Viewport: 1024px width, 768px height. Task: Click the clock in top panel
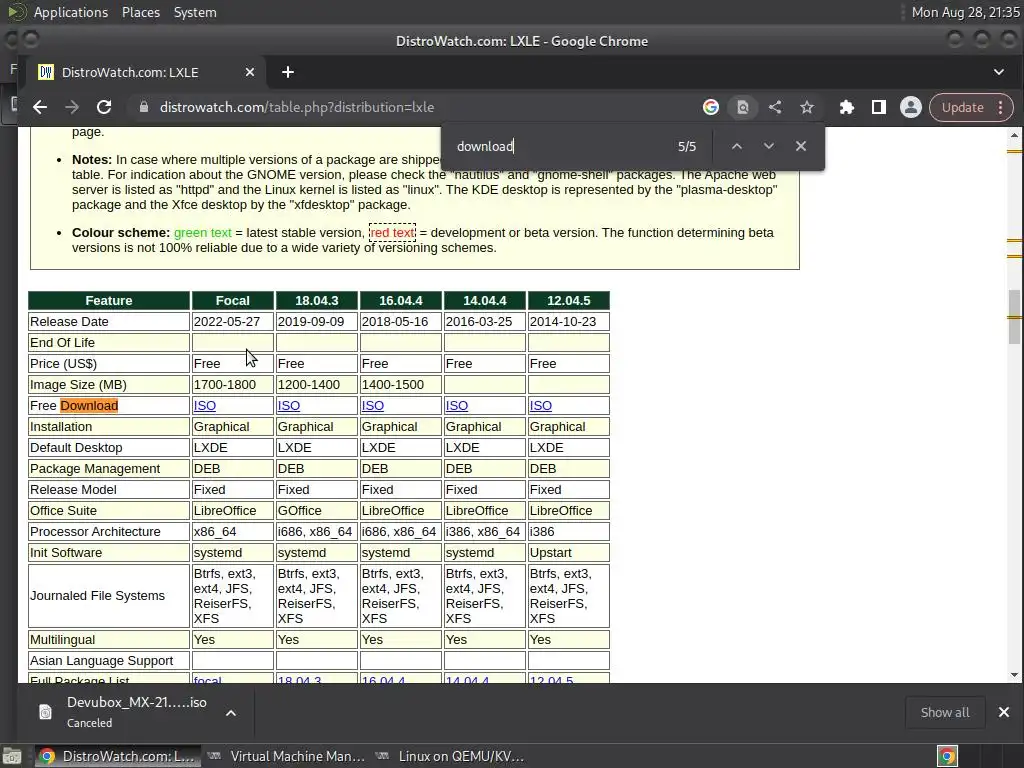tap(965, 12)
